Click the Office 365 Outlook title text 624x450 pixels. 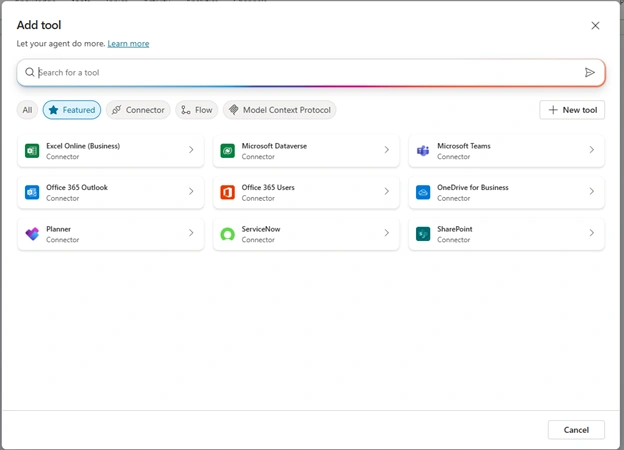pyautogui.click(x=77, y=187)
